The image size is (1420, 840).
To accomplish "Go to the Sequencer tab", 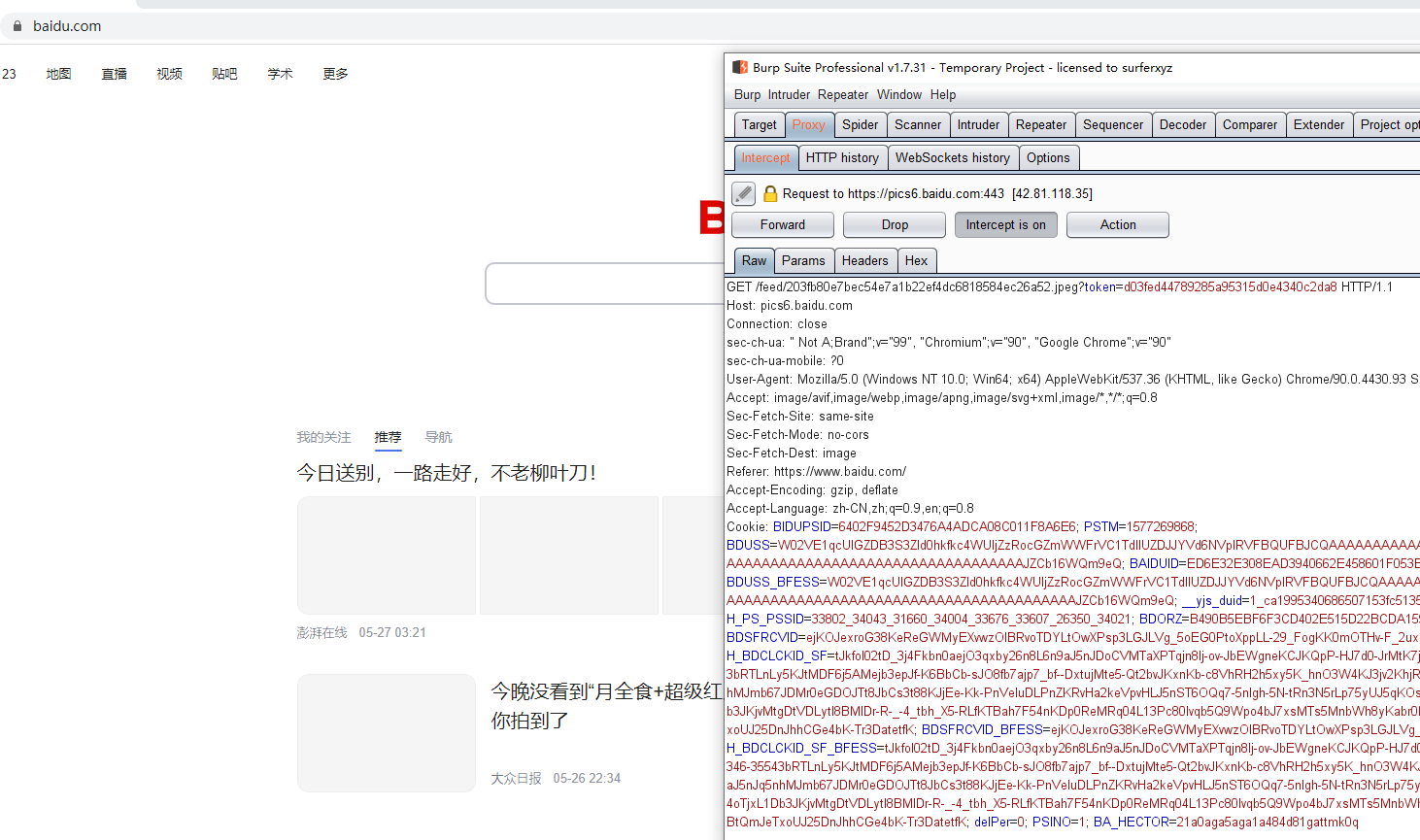I will pos(1113,125).
